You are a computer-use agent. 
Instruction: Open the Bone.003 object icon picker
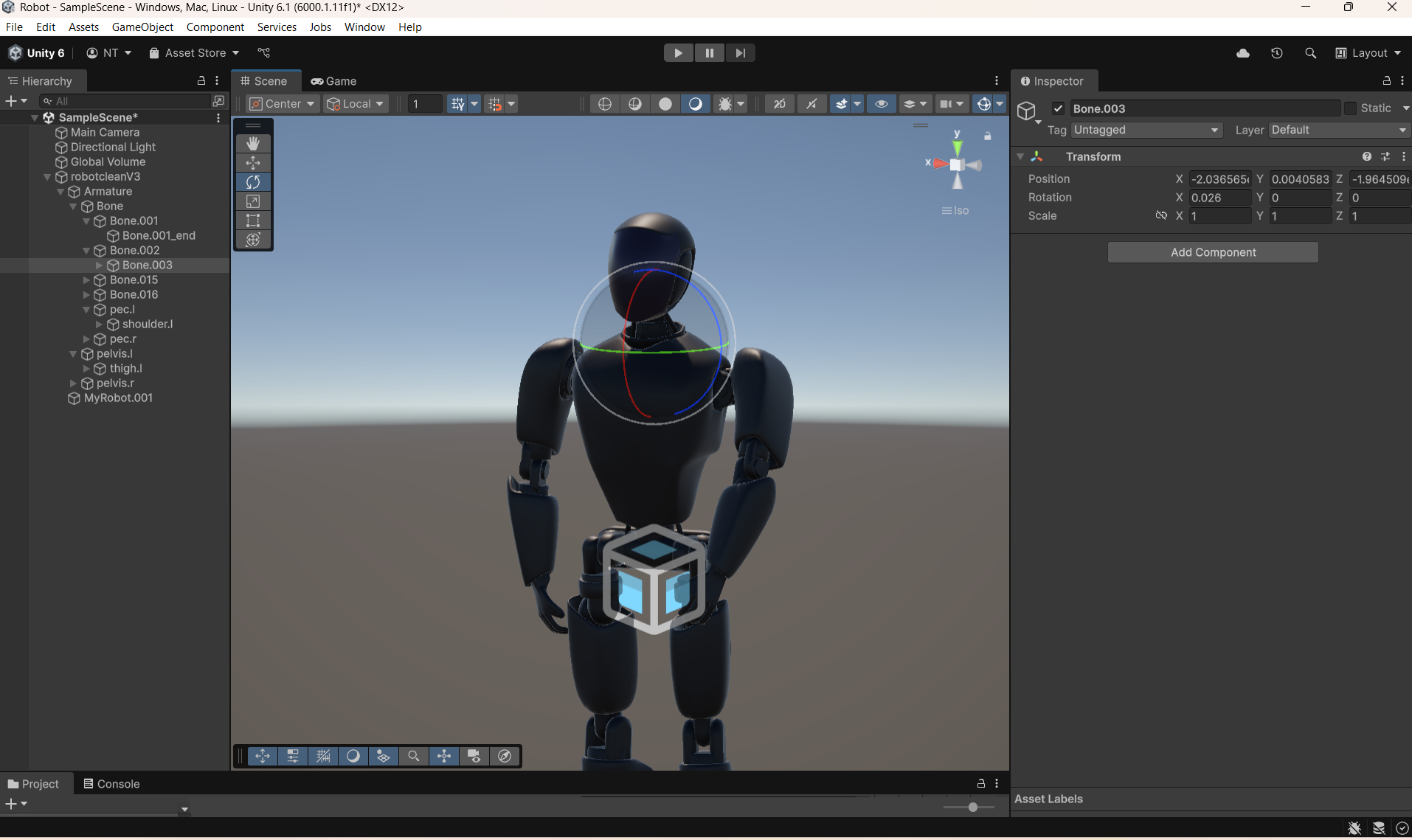1028,112
